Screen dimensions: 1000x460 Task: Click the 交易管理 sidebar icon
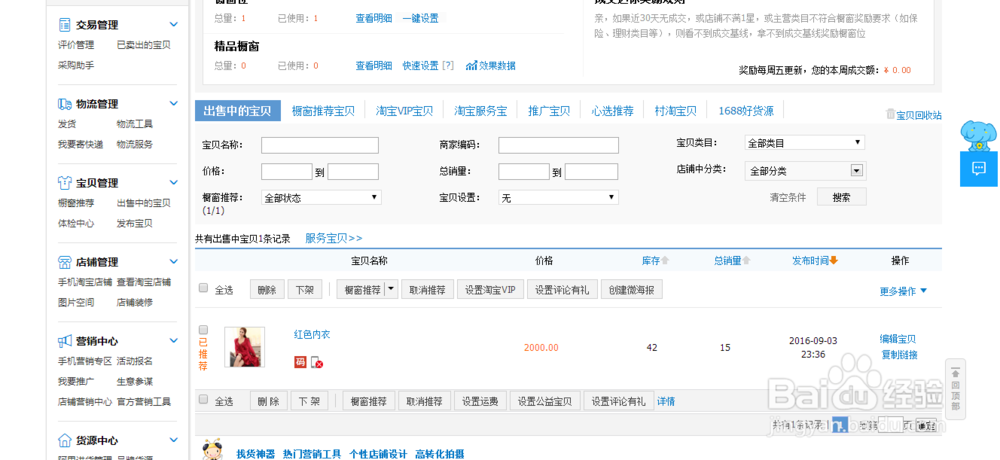pyautogui.click(x=64, y=25)
